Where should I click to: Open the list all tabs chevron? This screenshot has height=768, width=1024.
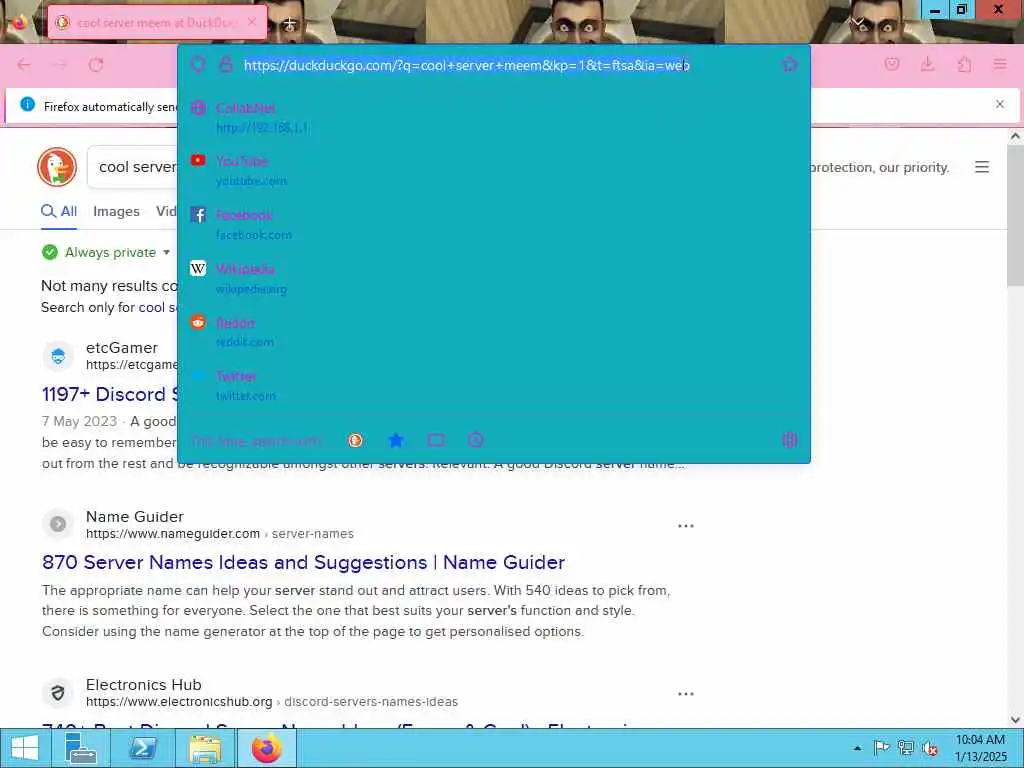pos(857,22)
